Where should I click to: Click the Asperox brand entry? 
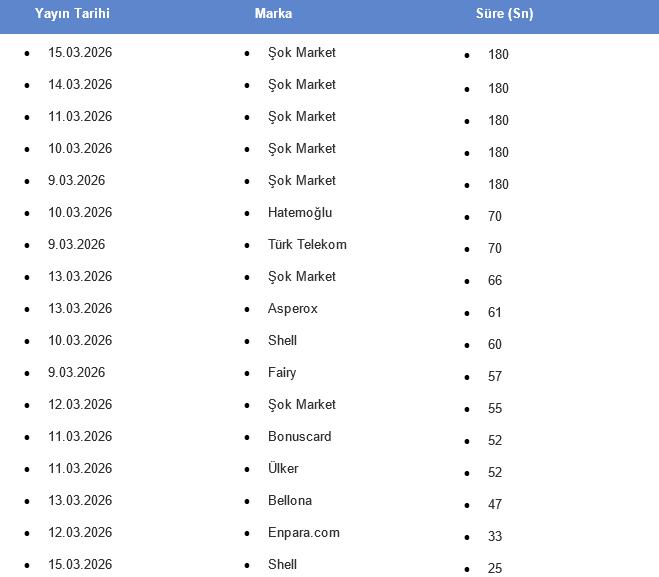(x=293, y=308)
